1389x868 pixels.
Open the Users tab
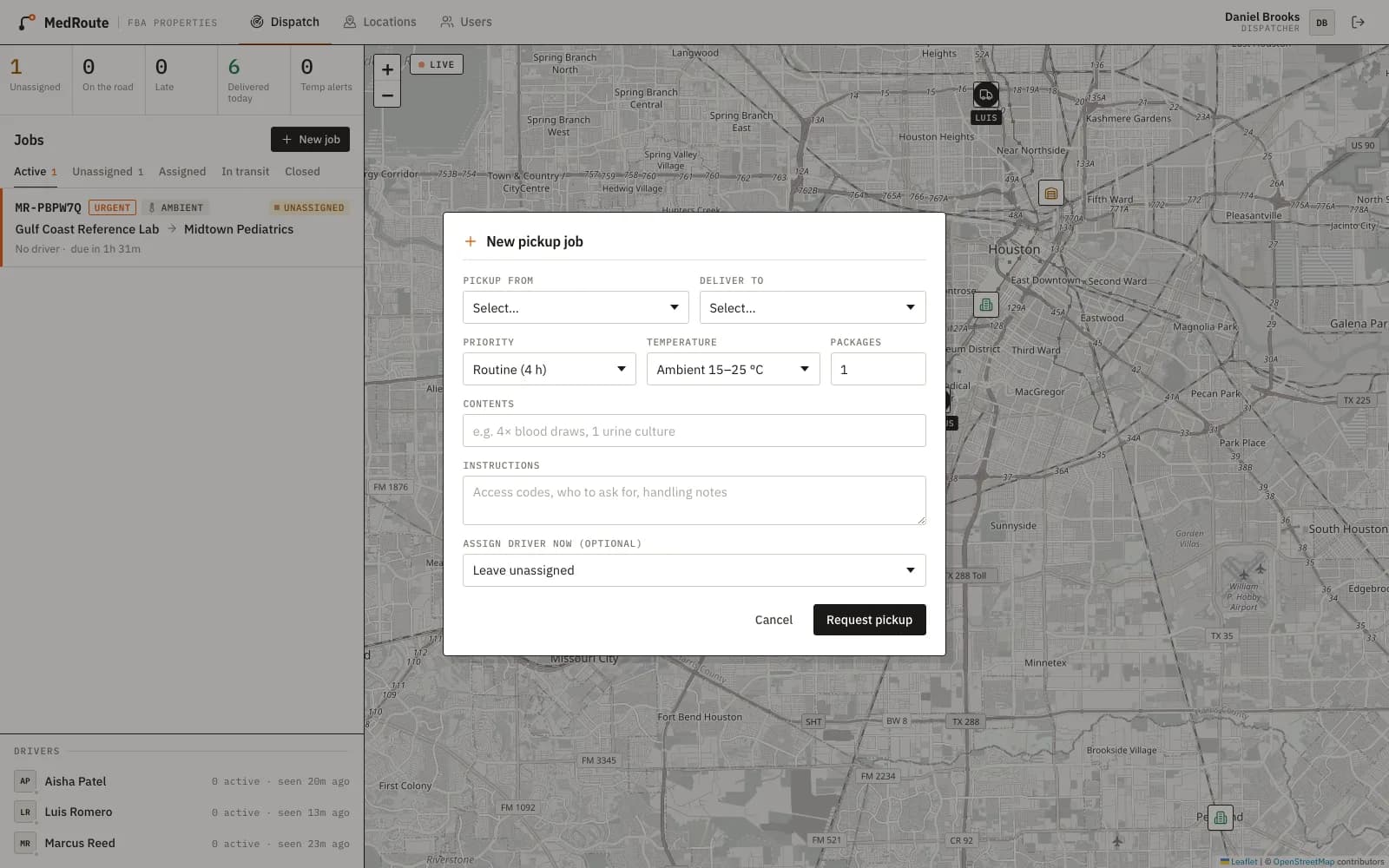tap(466, 22)
